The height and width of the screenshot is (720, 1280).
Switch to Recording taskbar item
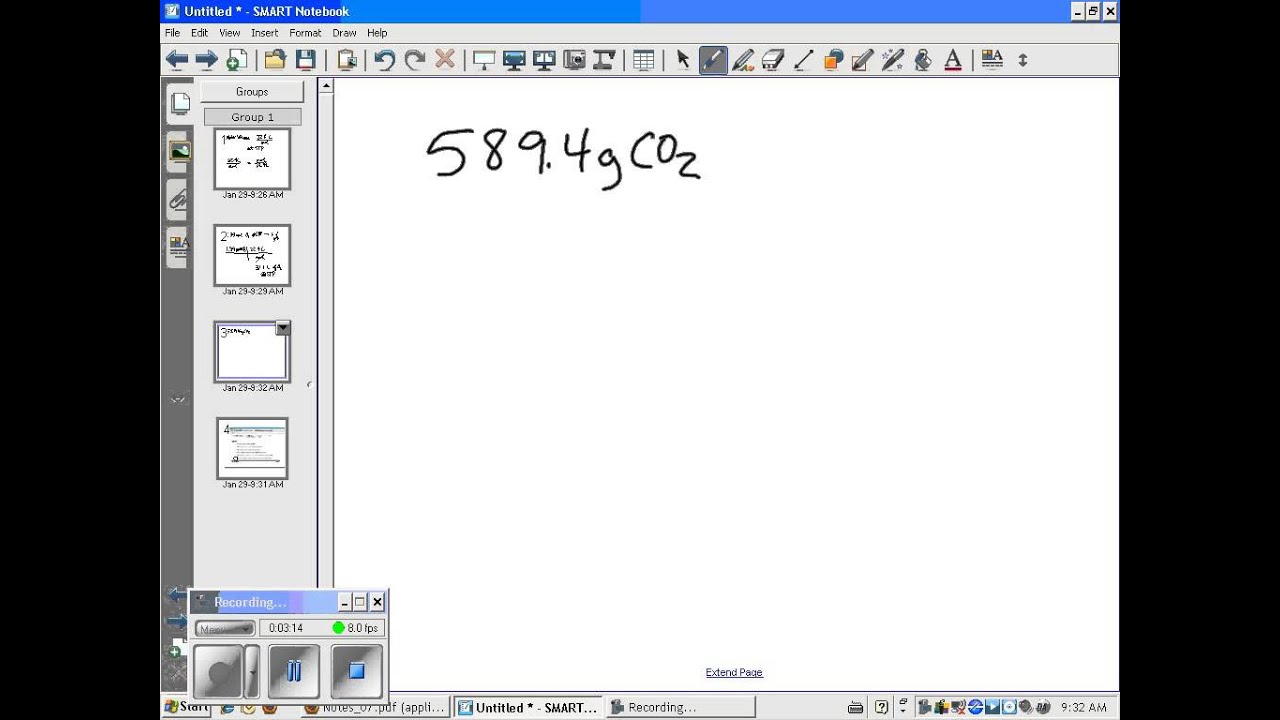tap(680, 707)
